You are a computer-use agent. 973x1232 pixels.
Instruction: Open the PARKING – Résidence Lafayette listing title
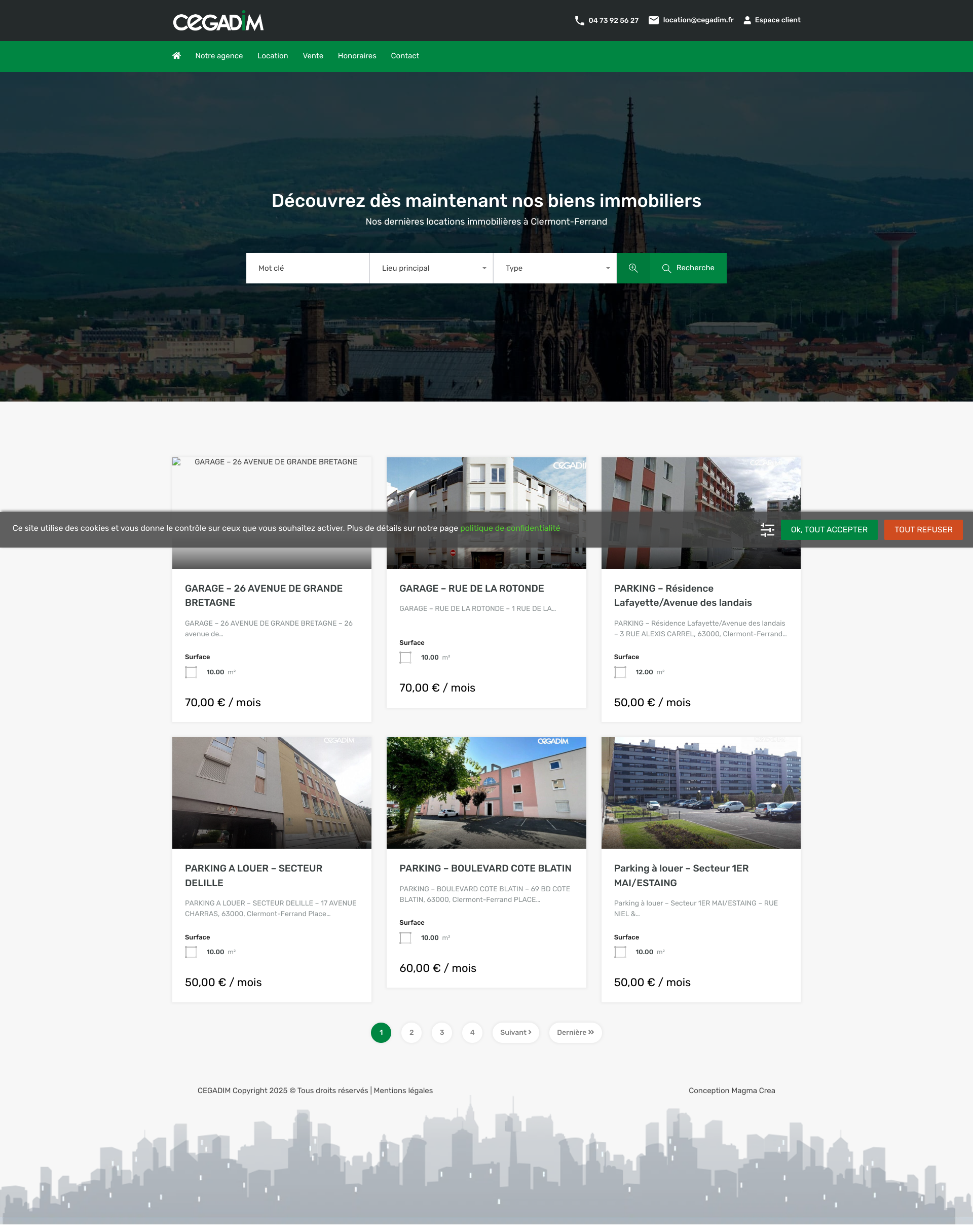point(683,596)
